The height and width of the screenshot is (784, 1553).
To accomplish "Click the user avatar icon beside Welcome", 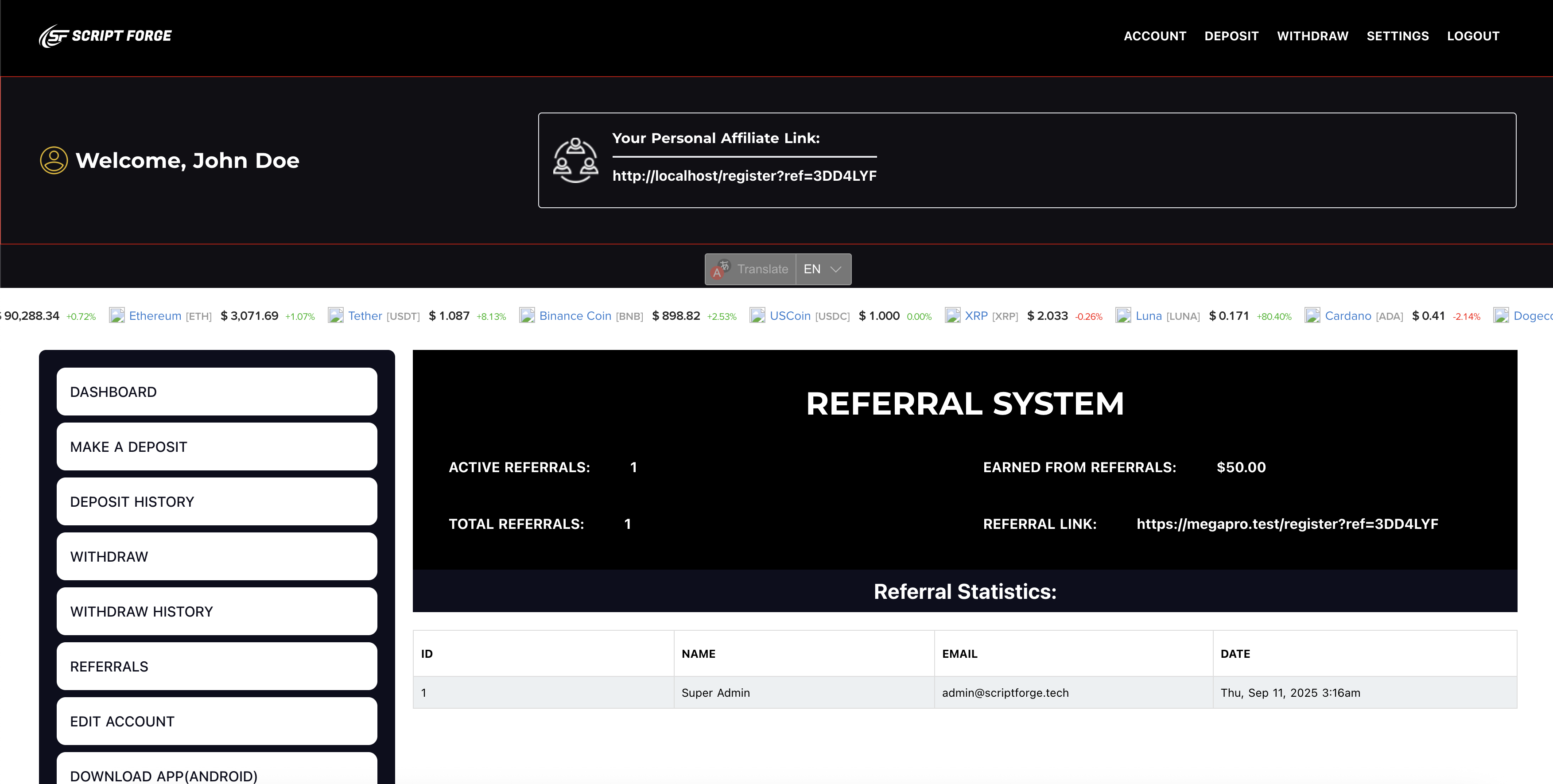I will click(x=54, y=160).
